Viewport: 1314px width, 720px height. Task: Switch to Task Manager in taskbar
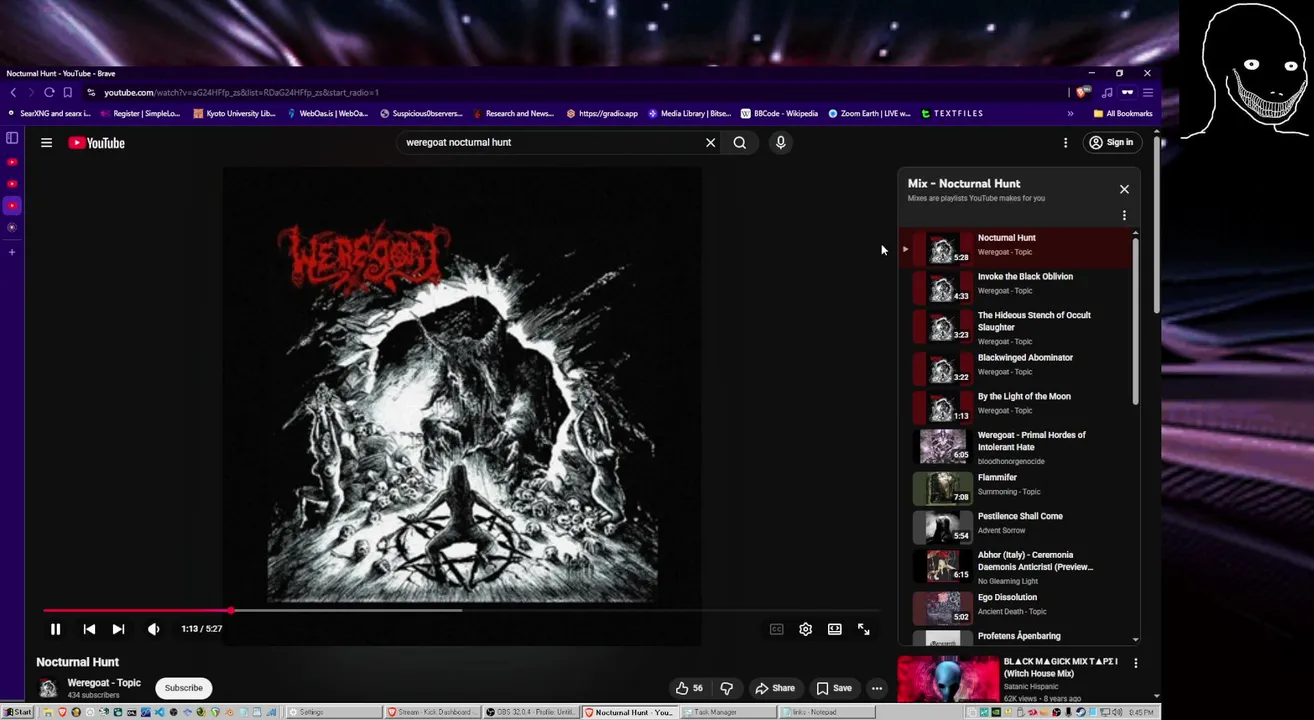click(x=728, y=712)
